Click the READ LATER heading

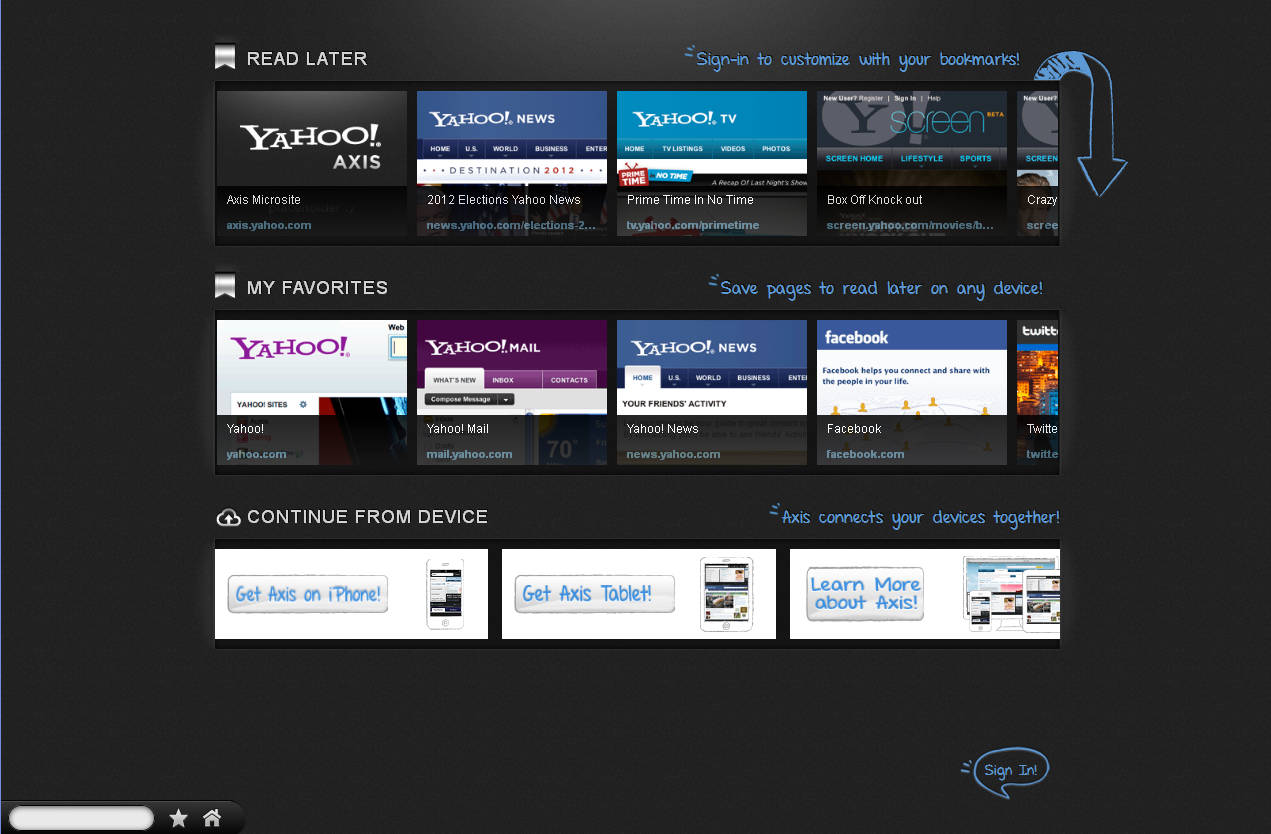[307, 59]
